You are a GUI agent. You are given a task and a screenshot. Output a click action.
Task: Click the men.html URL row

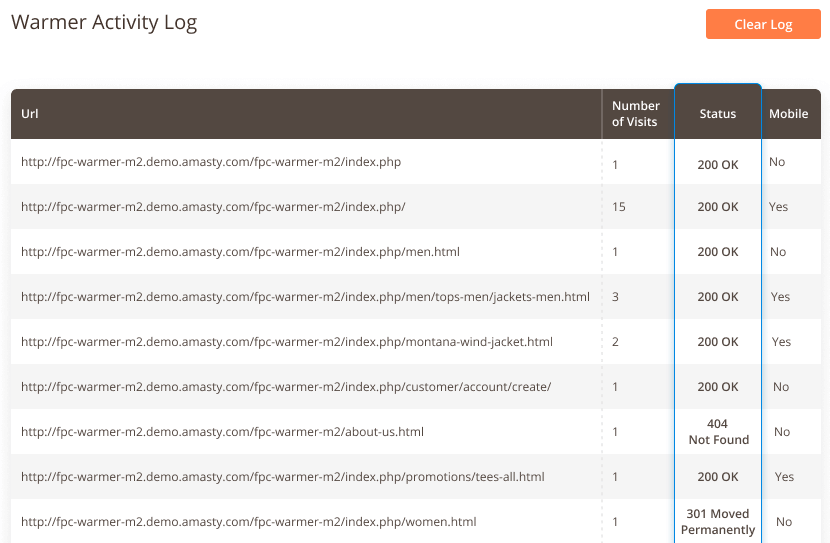pyautogui.click(x=240, y=252)
